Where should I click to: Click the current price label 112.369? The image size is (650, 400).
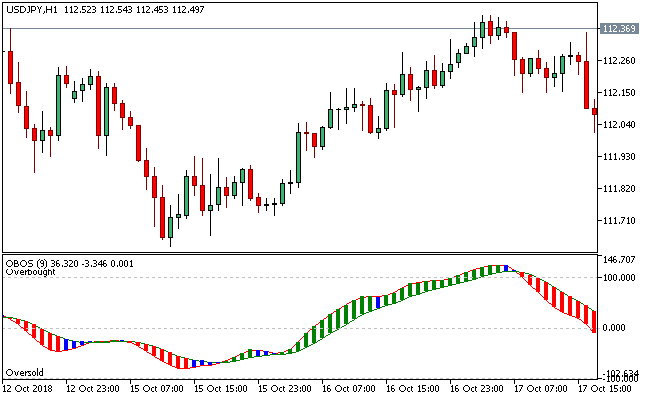pos(620,28)
